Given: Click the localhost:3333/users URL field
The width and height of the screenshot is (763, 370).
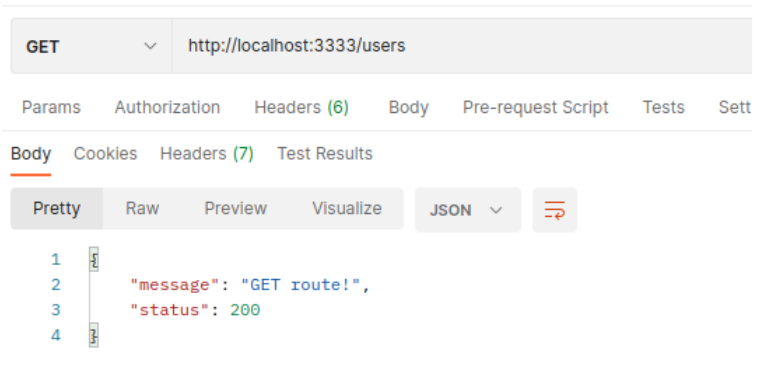Looking at the screenshot, I should [x=462, y=46].
